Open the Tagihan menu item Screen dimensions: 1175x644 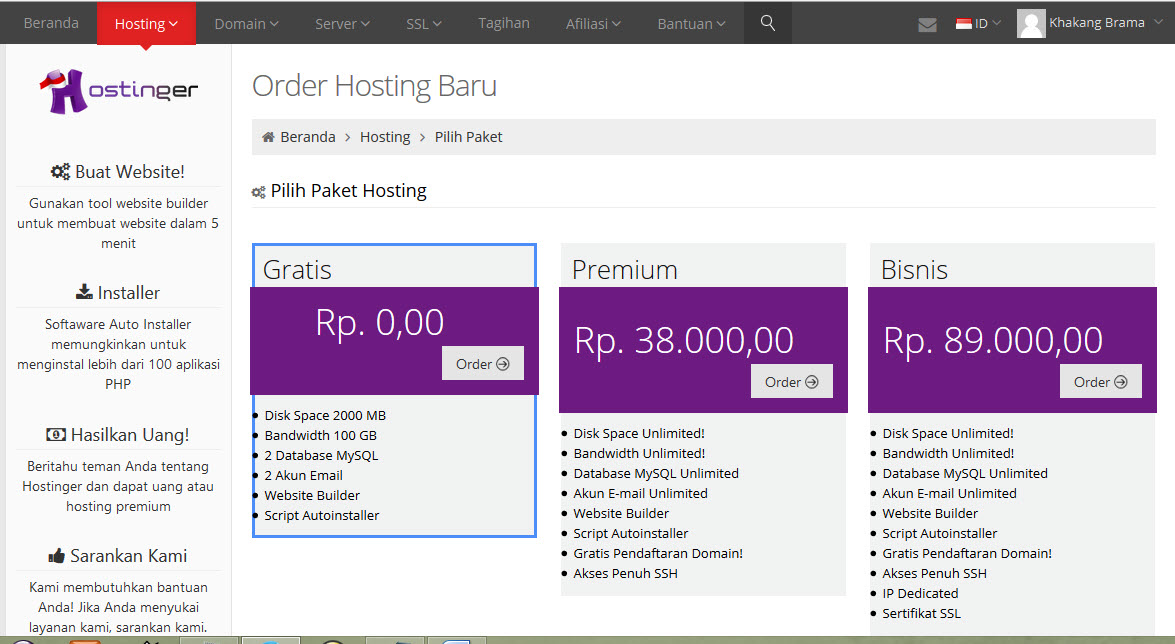pos(504,23)
